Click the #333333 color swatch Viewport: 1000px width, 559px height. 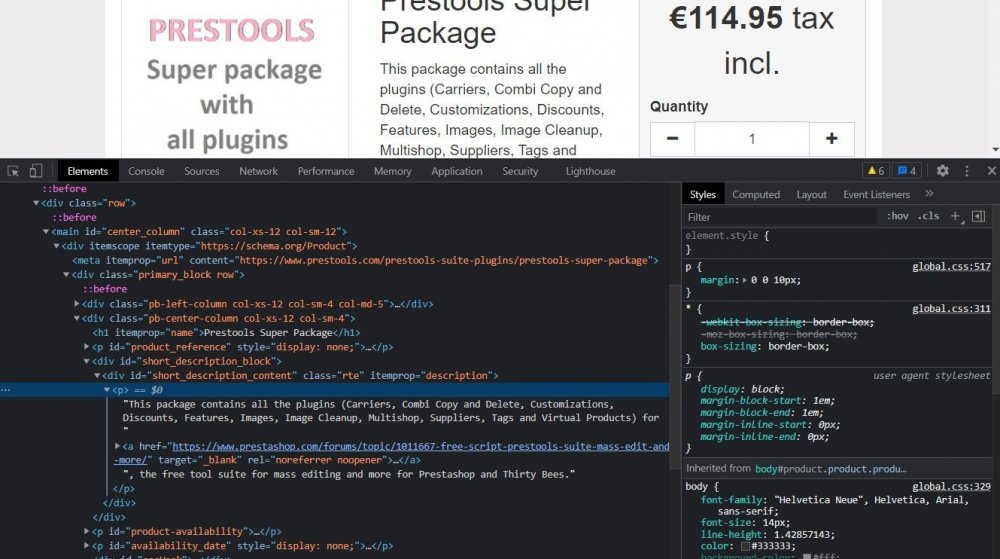click(x=745, y=546)
